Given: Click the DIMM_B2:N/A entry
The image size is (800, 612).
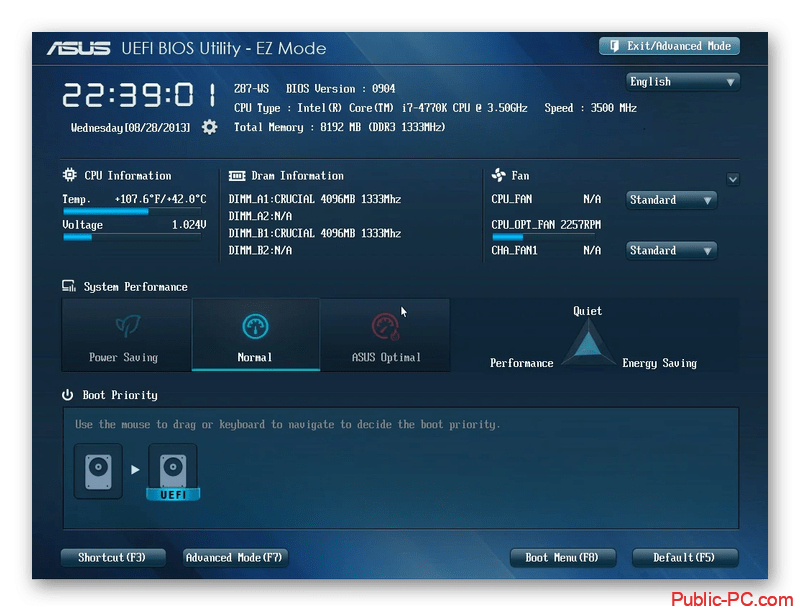Looking at the screenshot, I should pos(260,250).
